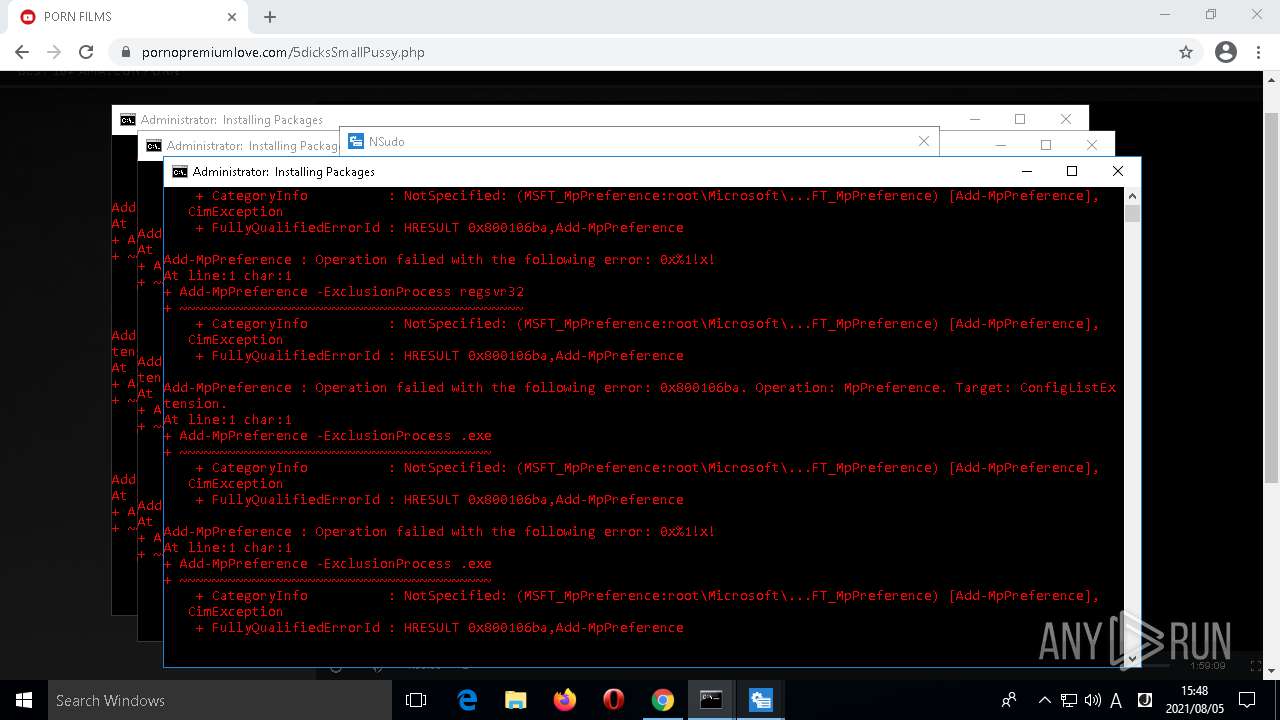Close the NSudo window
The image size is (1280, 720).
point(924,141)
